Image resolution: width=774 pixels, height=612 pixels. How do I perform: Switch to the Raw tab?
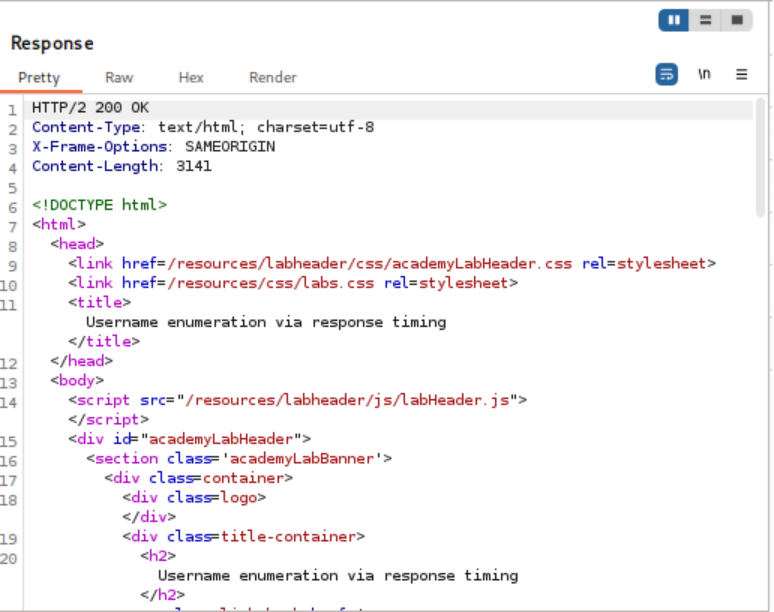(x=119, y=77)
